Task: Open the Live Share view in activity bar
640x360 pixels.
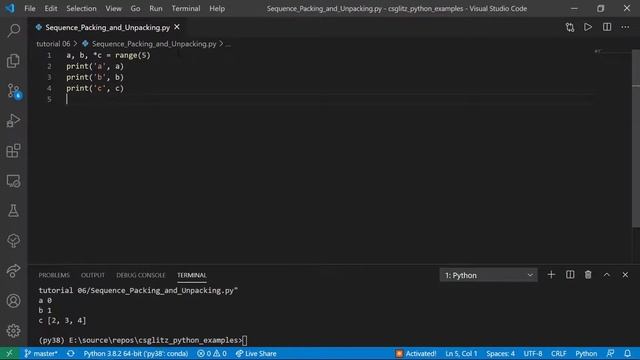Action: (x=13, y=271)
